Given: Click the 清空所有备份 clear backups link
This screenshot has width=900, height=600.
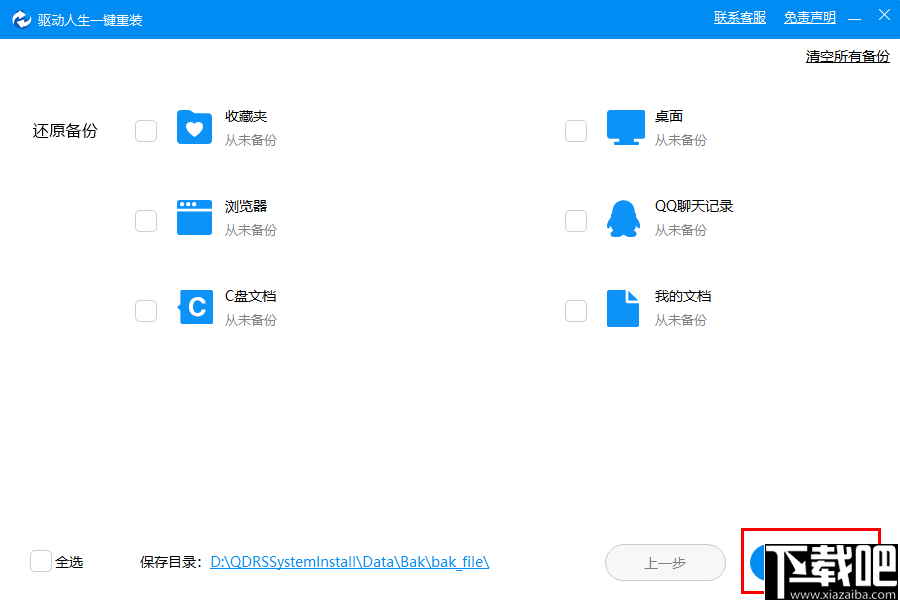Looking at the screenshot, I should point(846,56).
